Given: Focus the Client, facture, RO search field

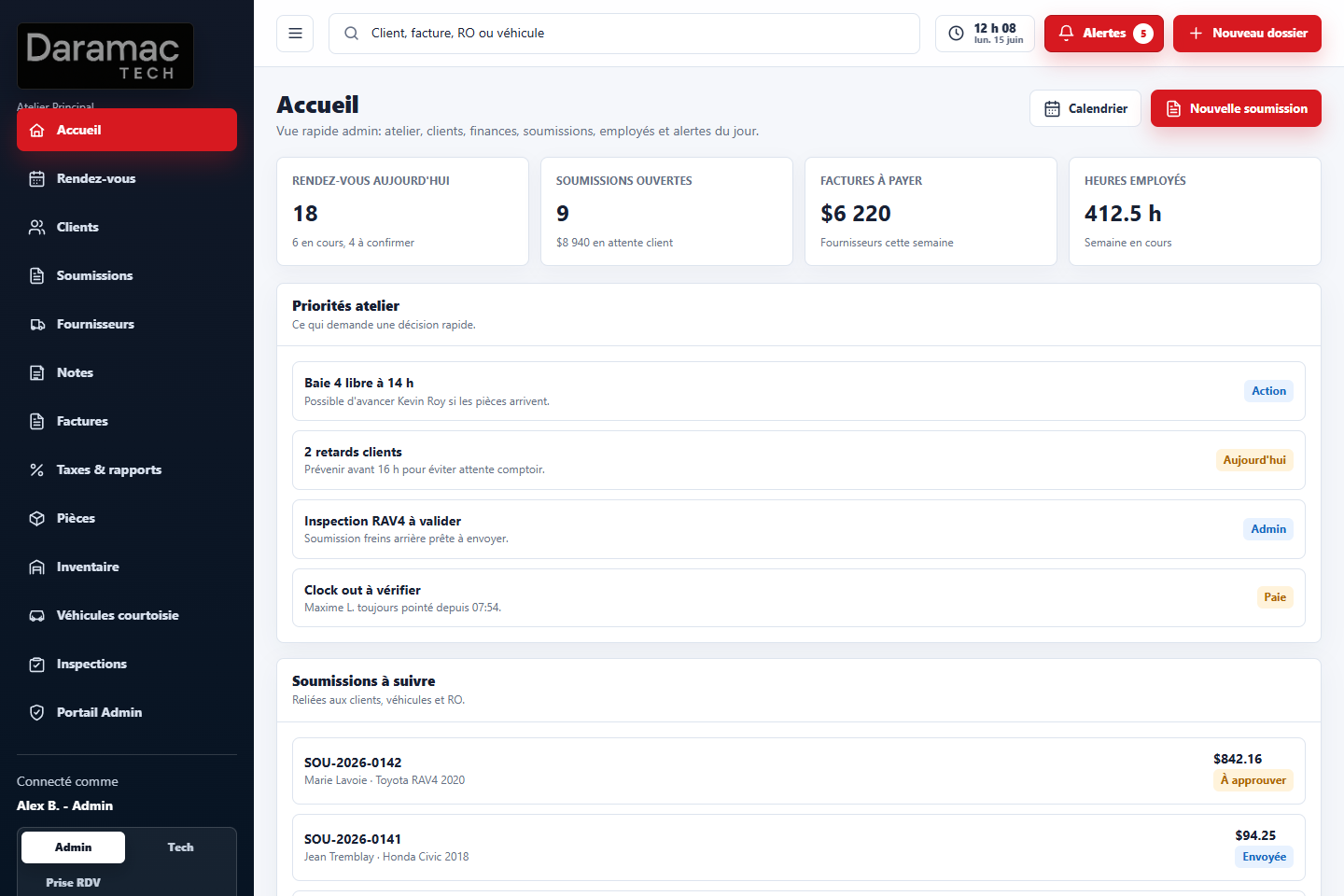Looking at the screenshot, I should pos(624,34).
